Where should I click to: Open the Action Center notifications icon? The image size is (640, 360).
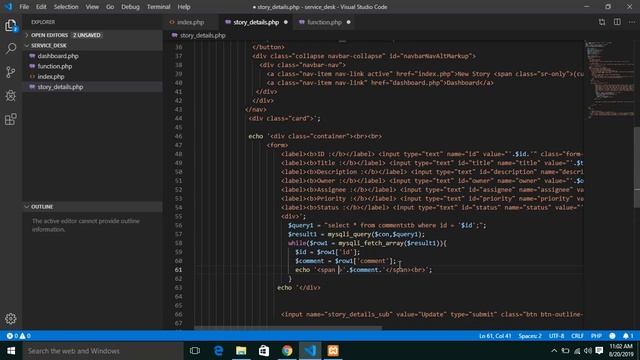point(599,351)
